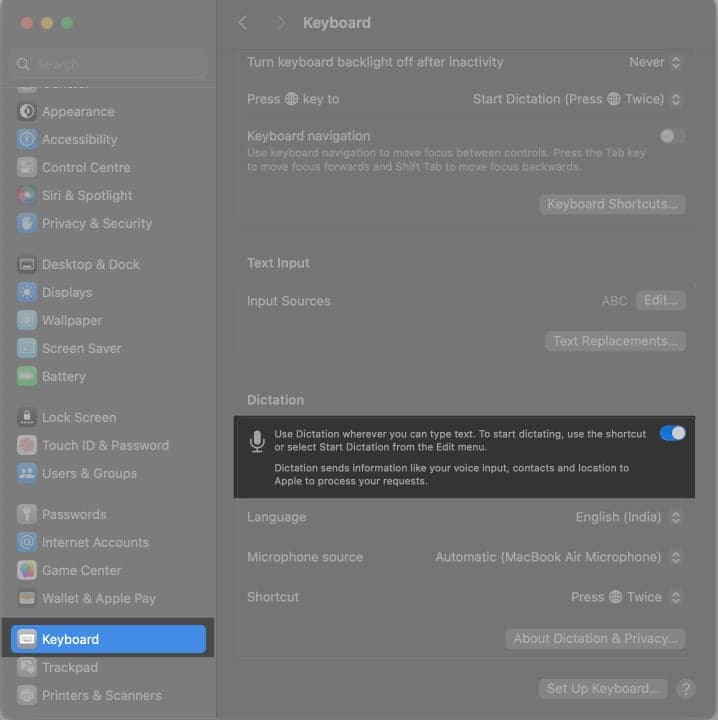The height and width of the screenshot is (720, 718).
Task: Click the 'Keyboard' window title
Action: point(337,23)
